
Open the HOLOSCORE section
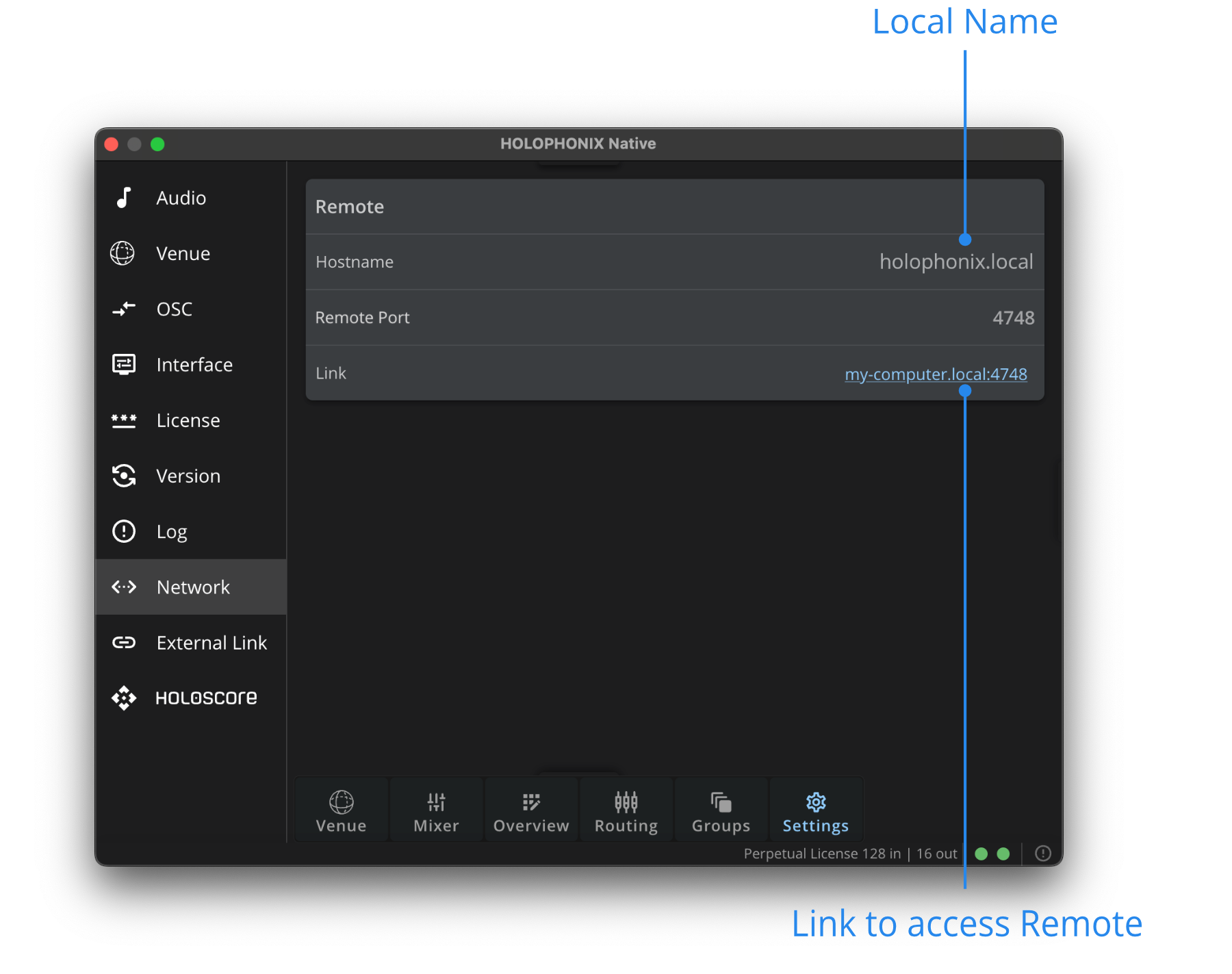[205, 698]
